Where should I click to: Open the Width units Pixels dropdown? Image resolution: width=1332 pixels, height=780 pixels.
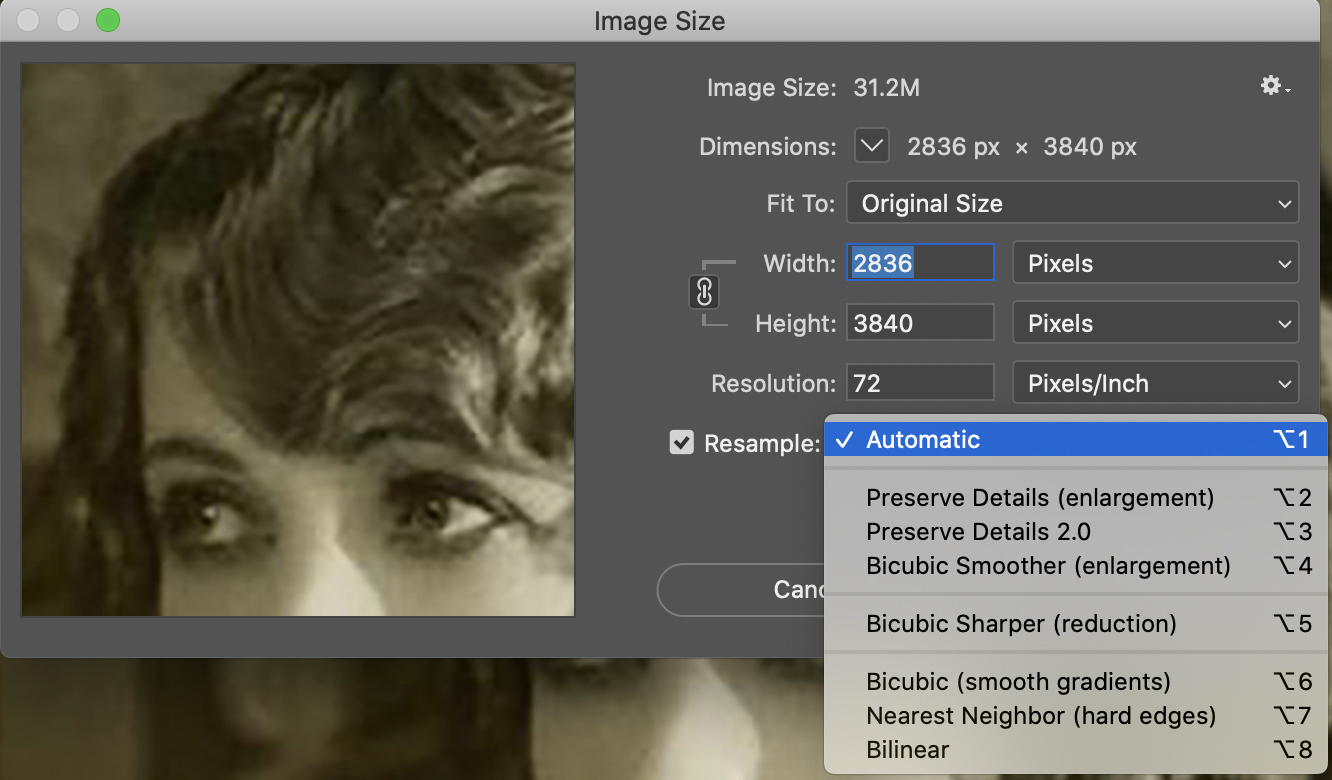(x=1155, y=263)
